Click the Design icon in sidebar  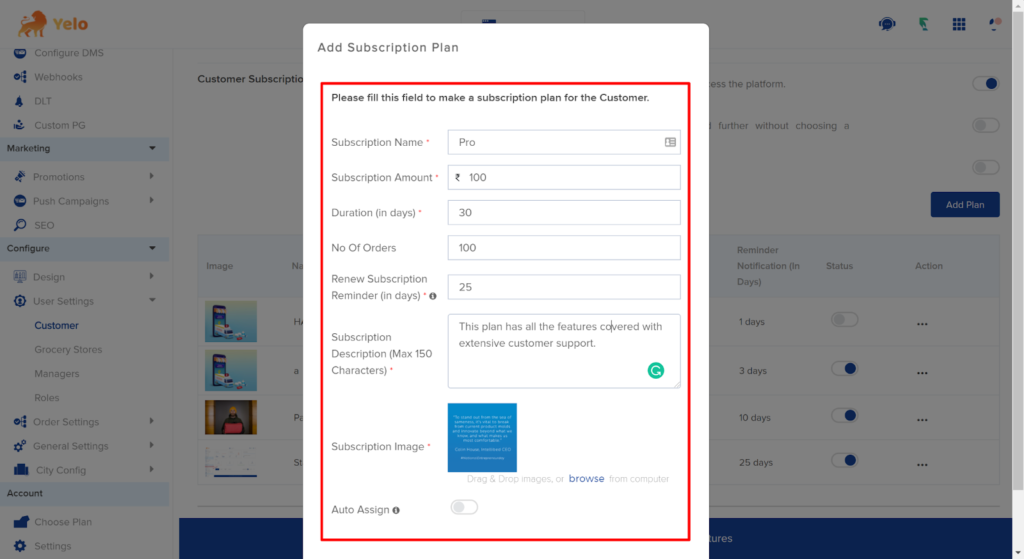(20, 276)
